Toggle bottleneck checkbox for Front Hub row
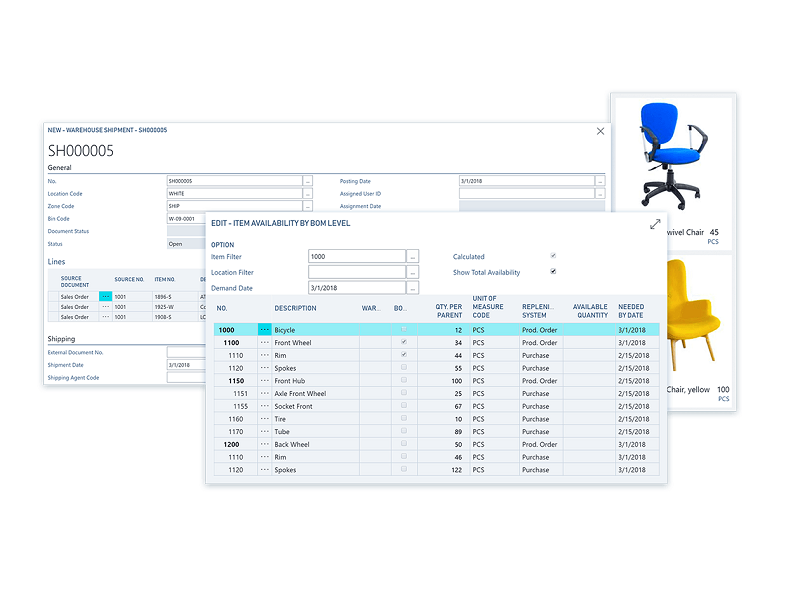The width and height of the screenshot is (800, 599). [404, 380]
